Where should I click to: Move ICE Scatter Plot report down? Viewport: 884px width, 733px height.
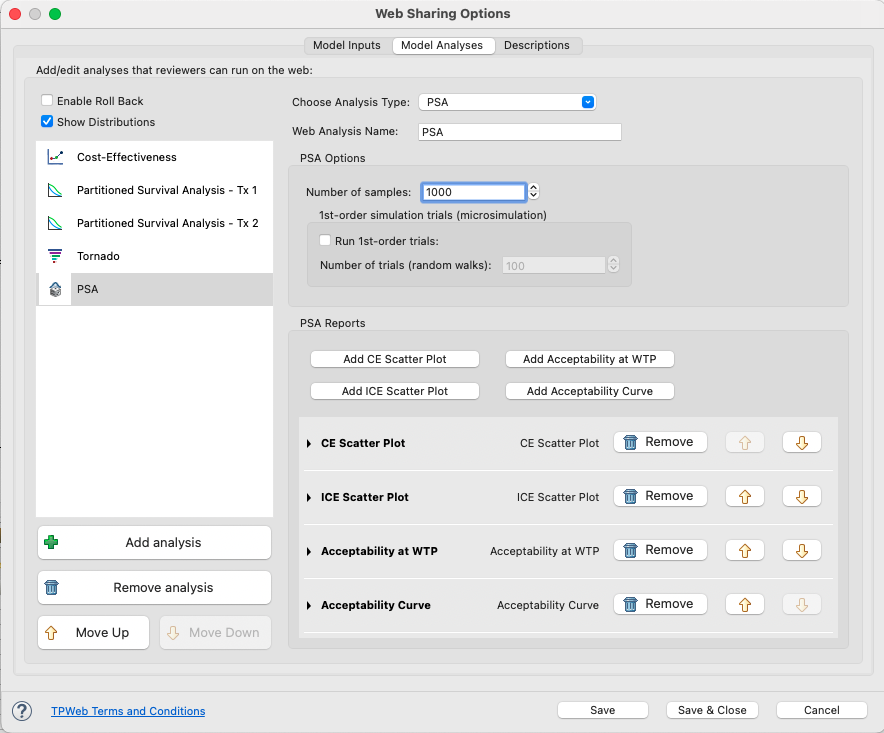802,496
